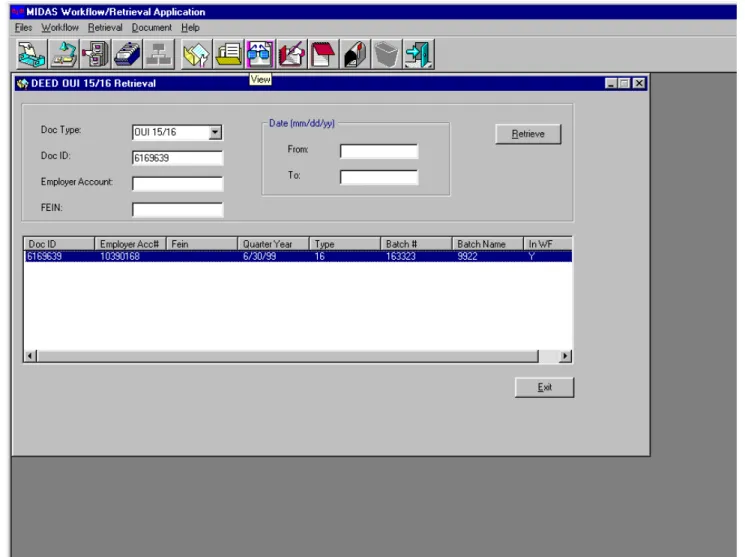Click the filing cabinet toolbar icon
The height and width of the screenshot is (557, 745).
pos(95,54)
